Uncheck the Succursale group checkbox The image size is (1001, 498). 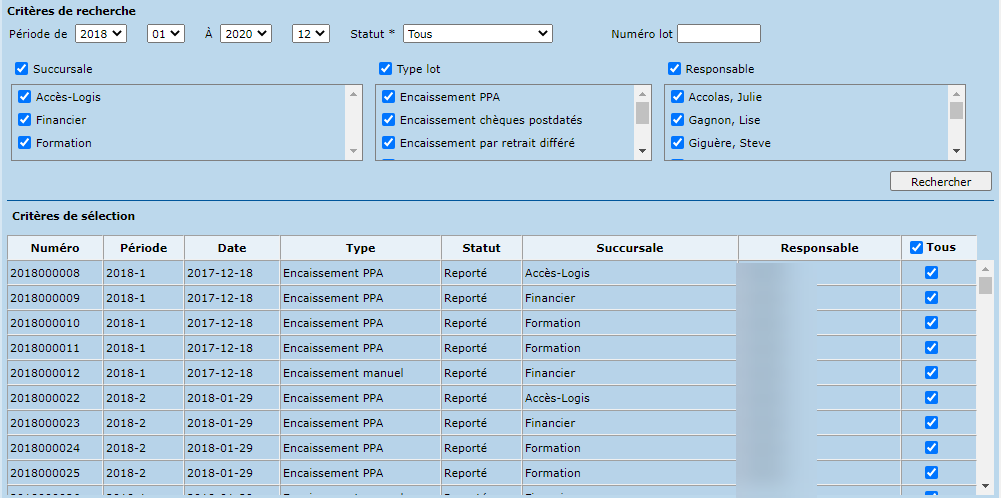click(22, 69)
